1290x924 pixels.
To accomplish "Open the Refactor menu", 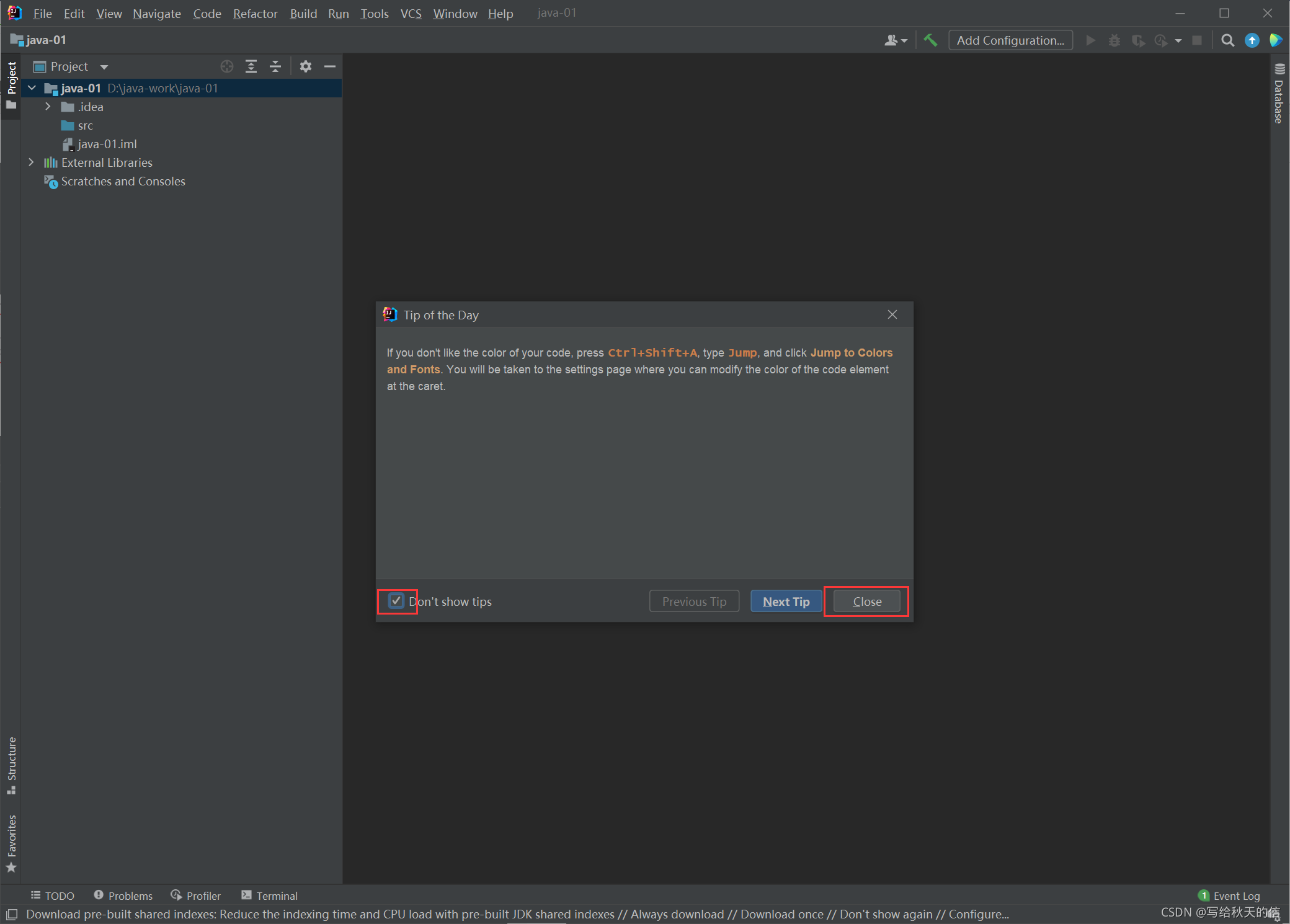I will [255, 13].
